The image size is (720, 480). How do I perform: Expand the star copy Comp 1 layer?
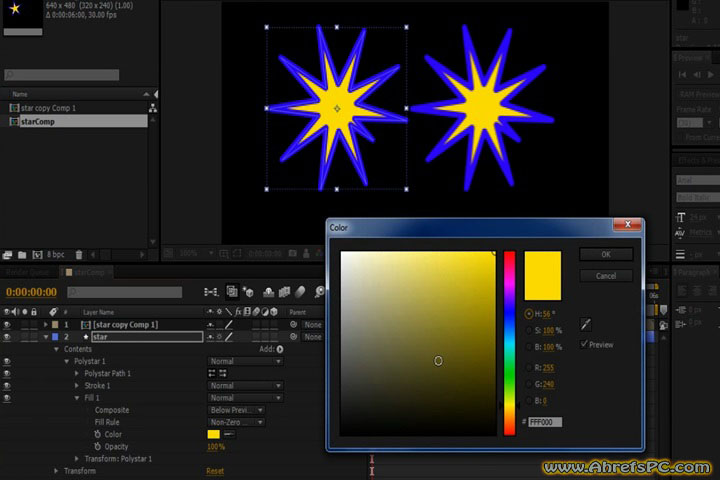coord(45,325)
